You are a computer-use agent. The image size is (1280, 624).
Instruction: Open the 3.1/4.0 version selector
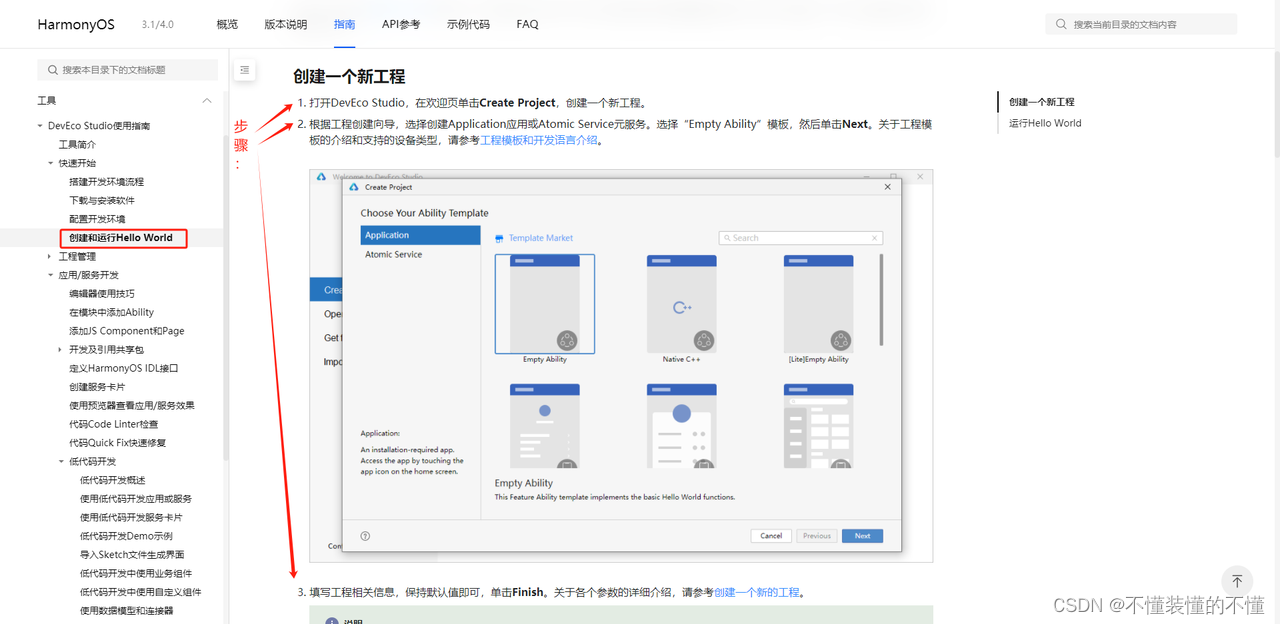[x=159, y=24]
